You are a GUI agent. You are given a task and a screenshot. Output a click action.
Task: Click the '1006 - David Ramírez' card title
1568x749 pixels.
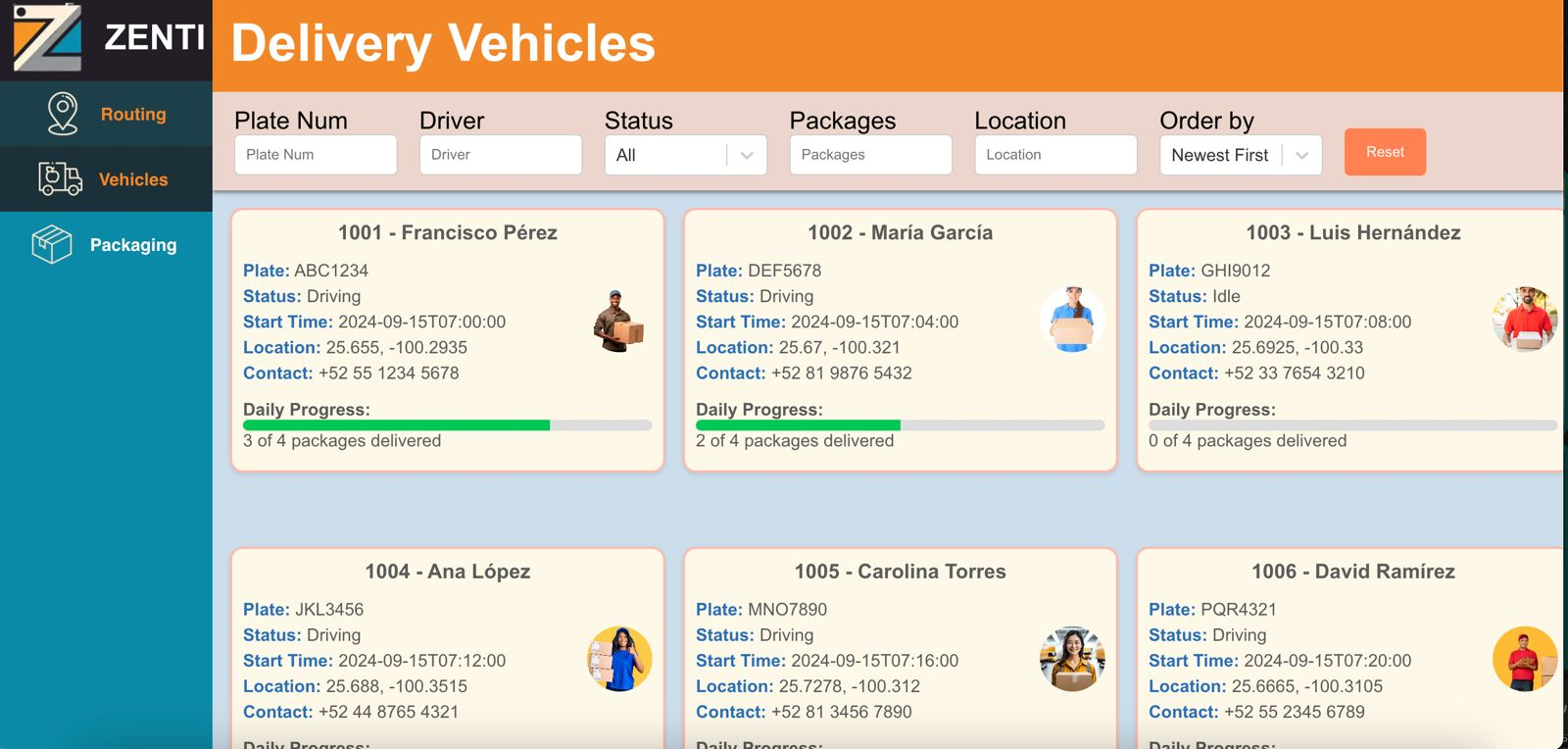point(1353,572)
